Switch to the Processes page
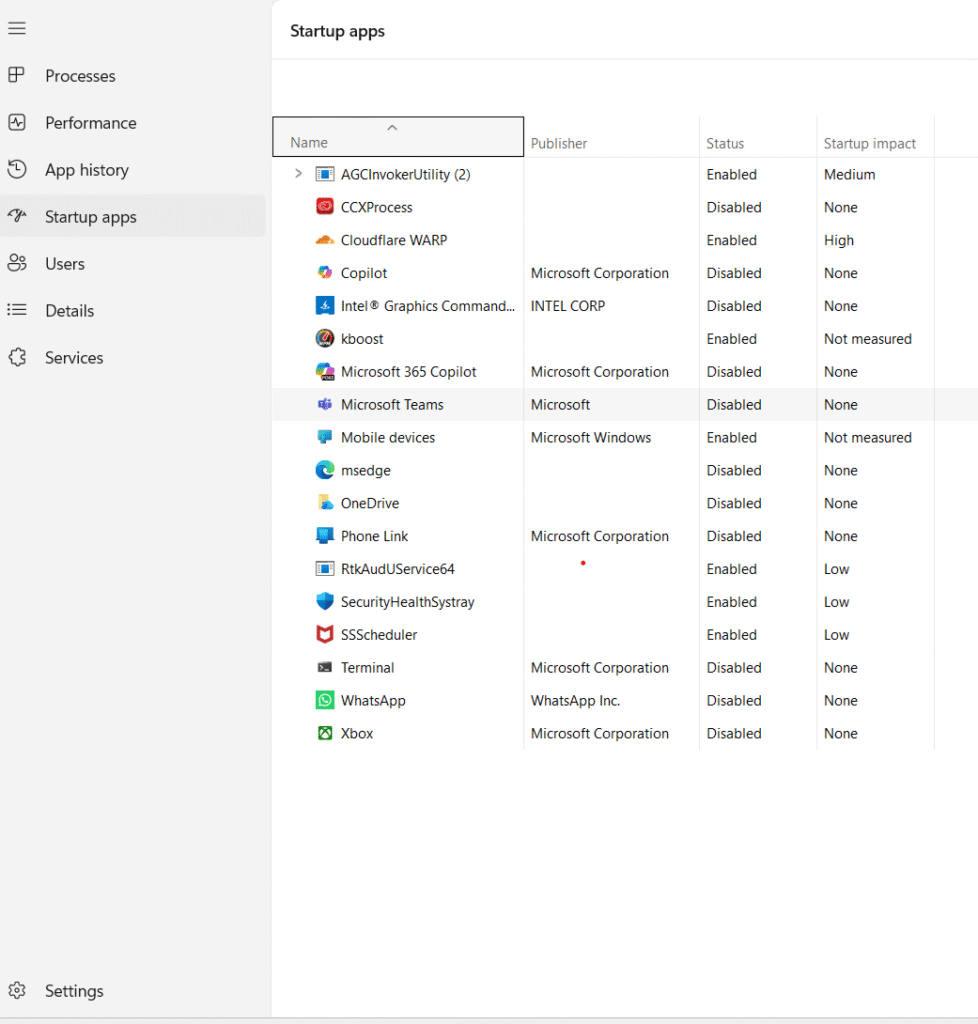Viewport: 978px width, 1024px height. point(80,75)
